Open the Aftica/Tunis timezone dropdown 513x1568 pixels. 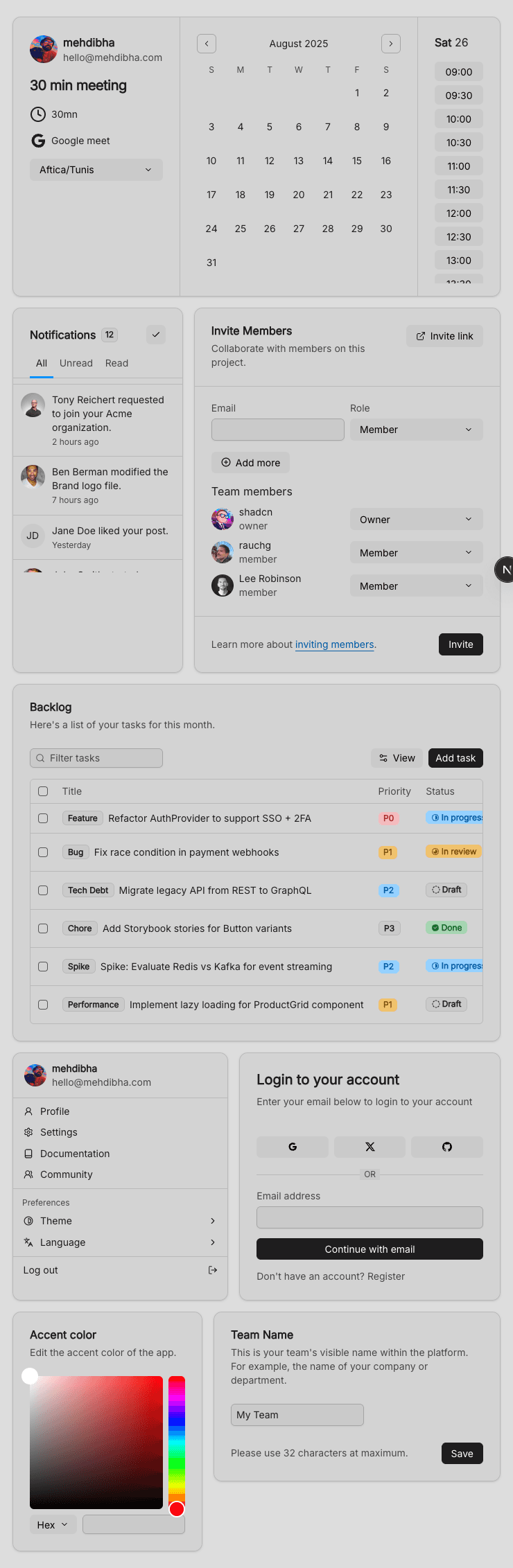(96, 170)
